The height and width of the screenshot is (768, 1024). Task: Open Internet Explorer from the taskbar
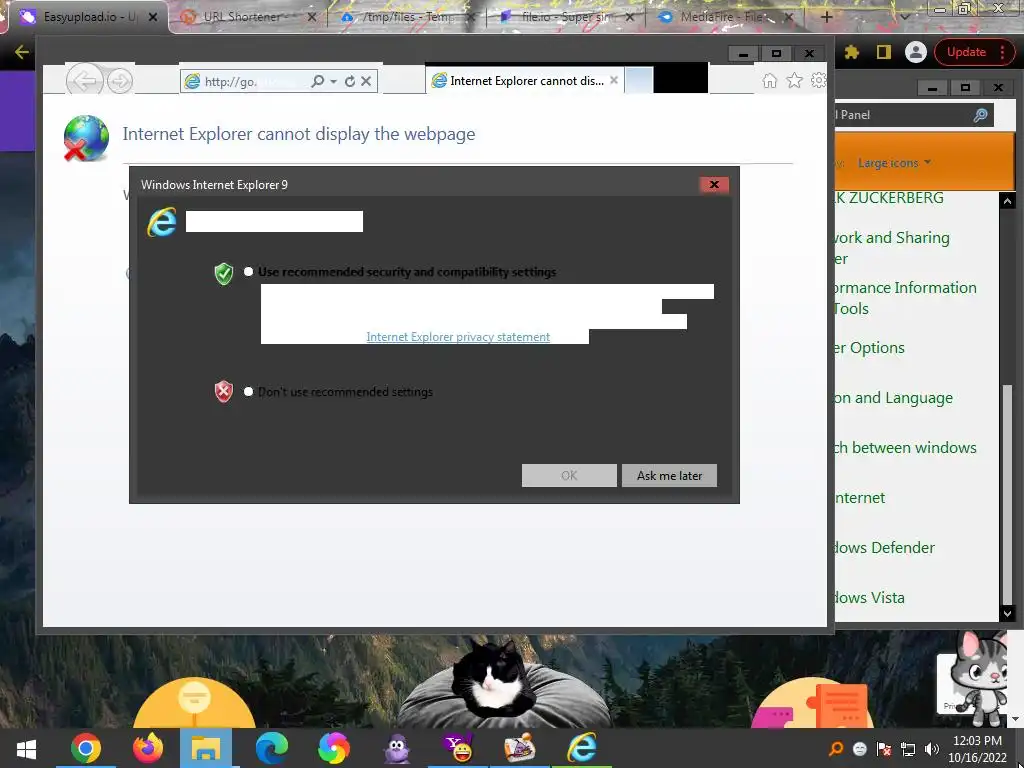pos(582,748)
